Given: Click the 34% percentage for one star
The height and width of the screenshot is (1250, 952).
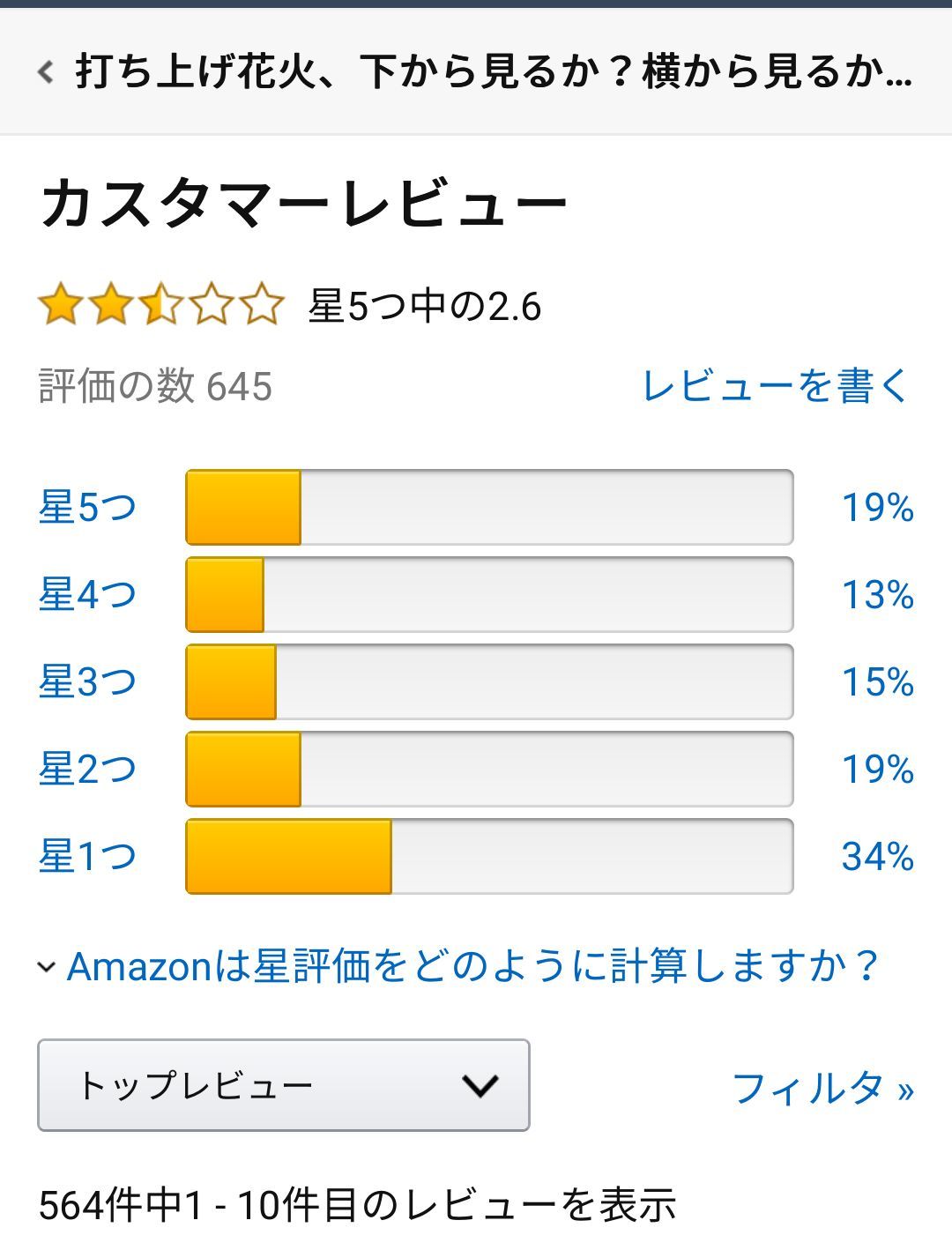Looking at the screenshot, I should (877, 856).
